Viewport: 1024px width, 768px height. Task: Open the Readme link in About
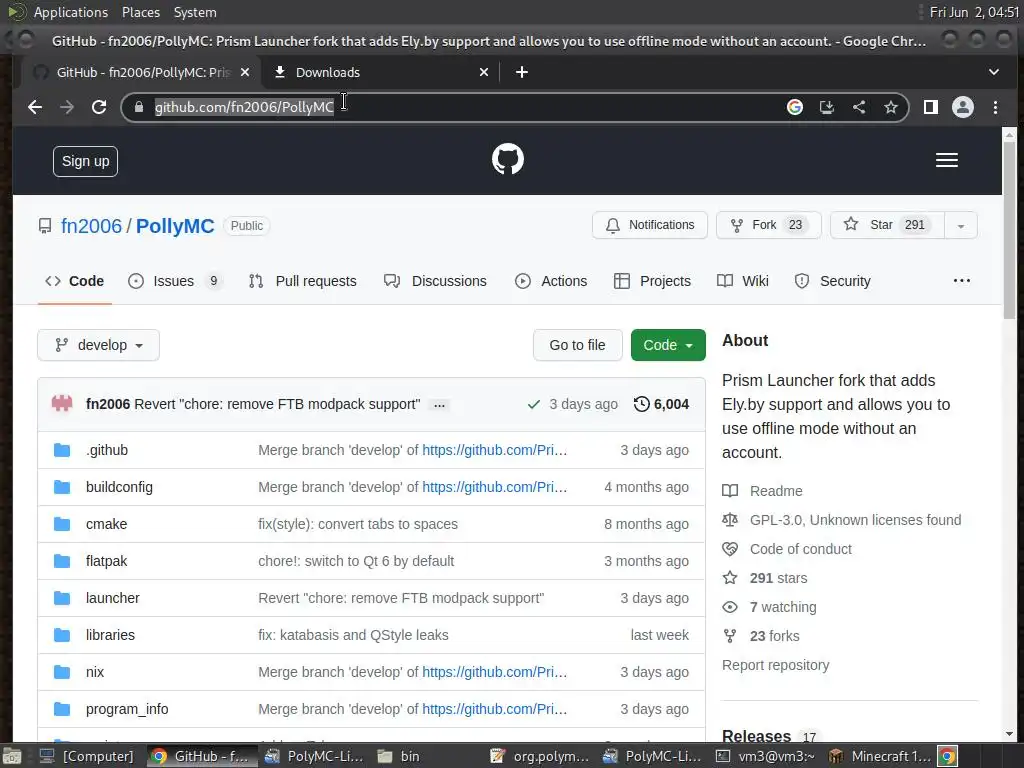[x=776, y=491]
